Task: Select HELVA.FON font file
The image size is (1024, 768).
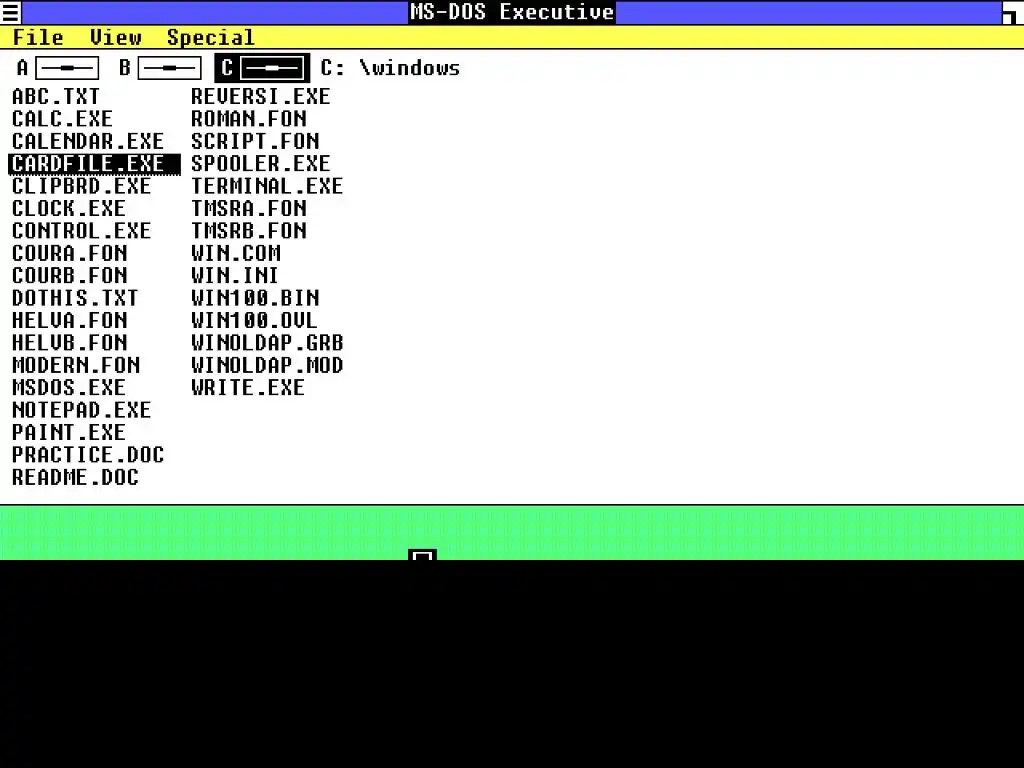Action: click(69, 320)
